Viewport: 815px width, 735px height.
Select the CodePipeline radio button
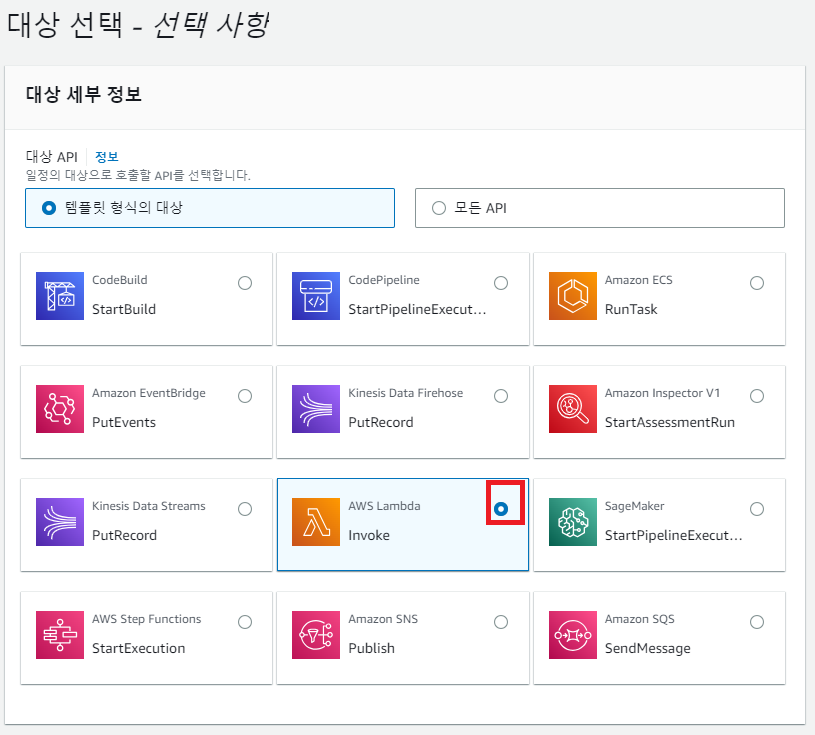click(501, 283)
